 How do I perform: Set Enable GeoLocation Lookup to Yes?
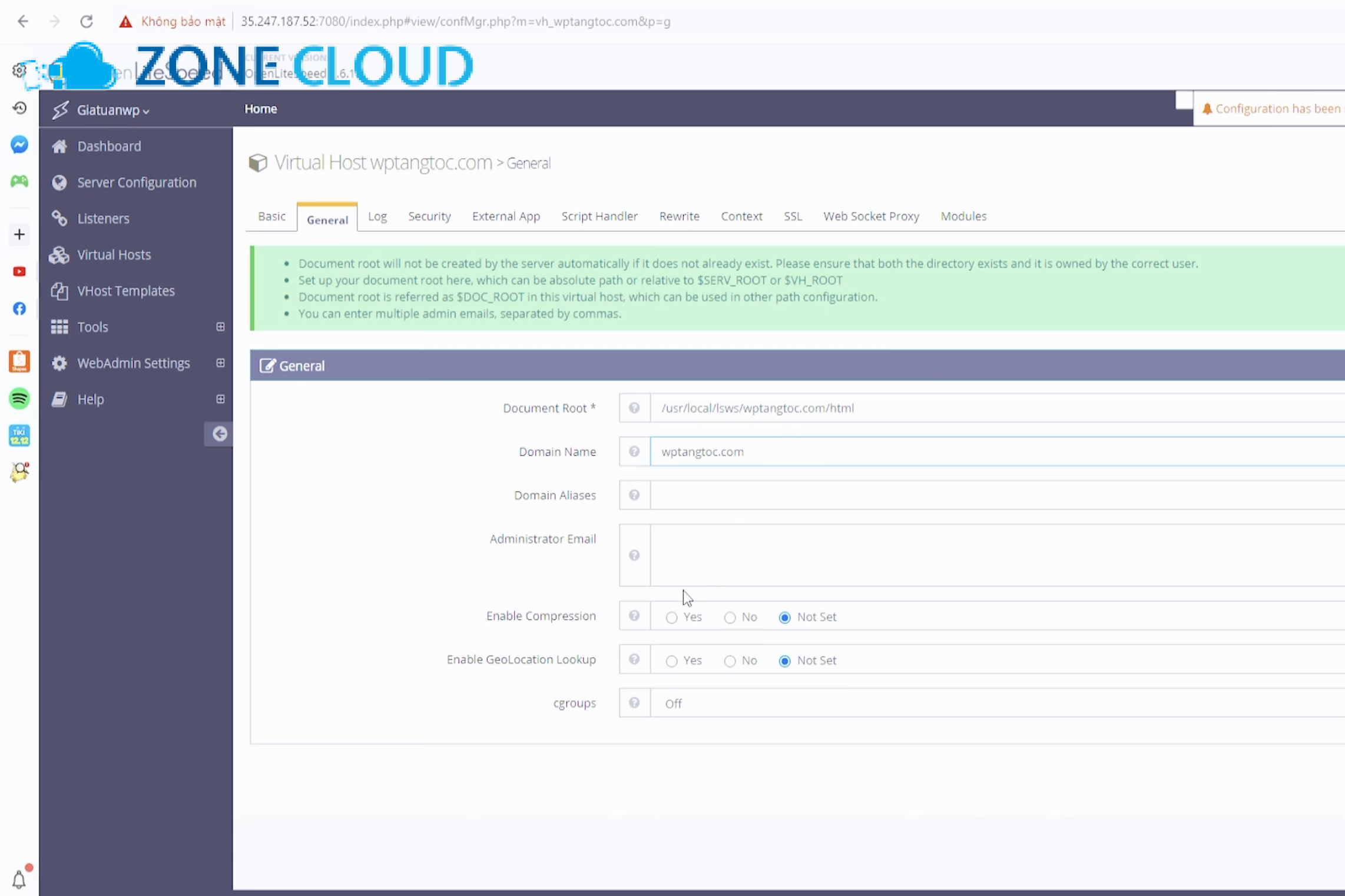point(671,661)
